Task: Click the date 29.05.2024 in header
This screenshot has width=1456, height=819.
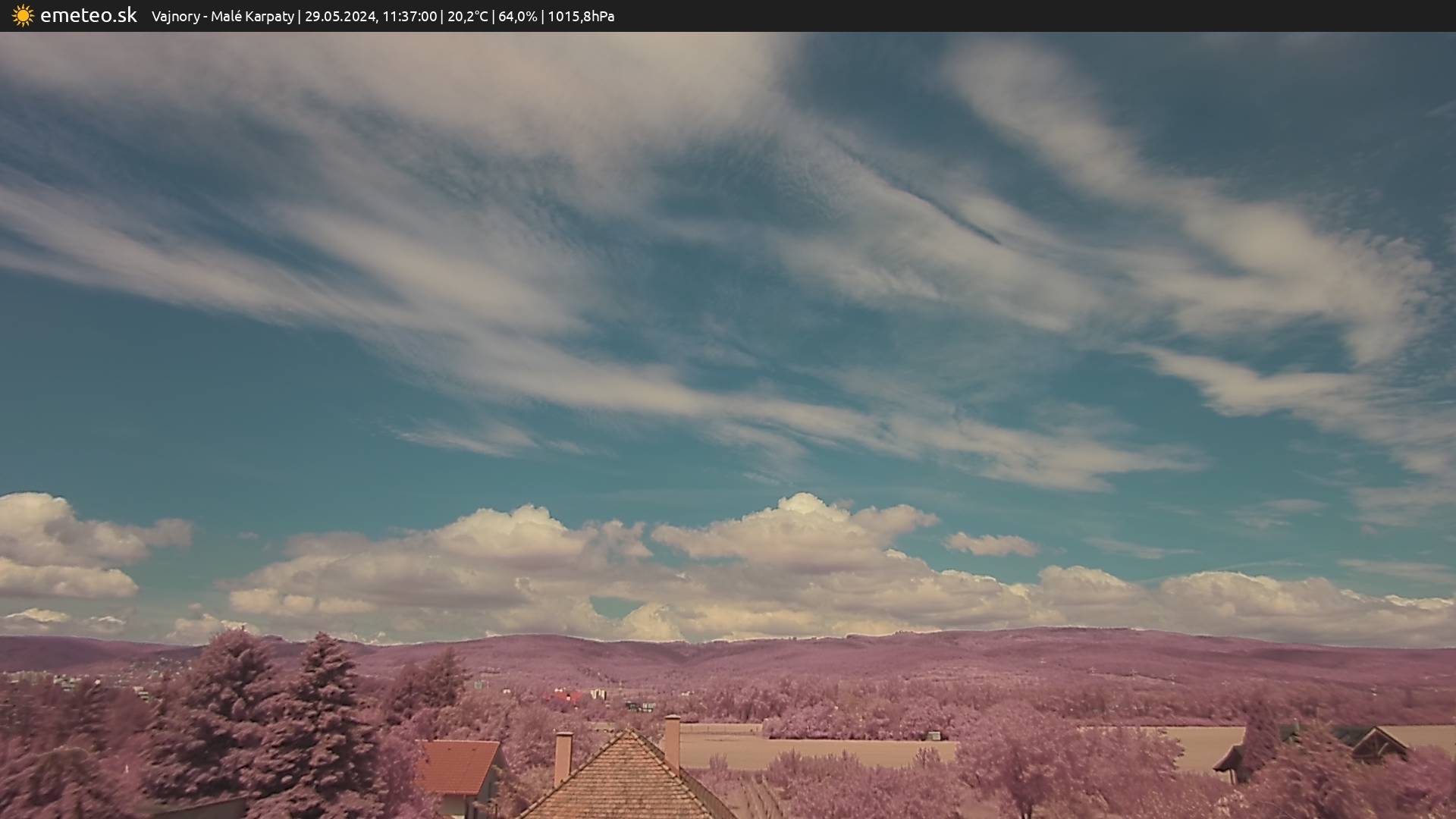Action: (x=340, y=17)
